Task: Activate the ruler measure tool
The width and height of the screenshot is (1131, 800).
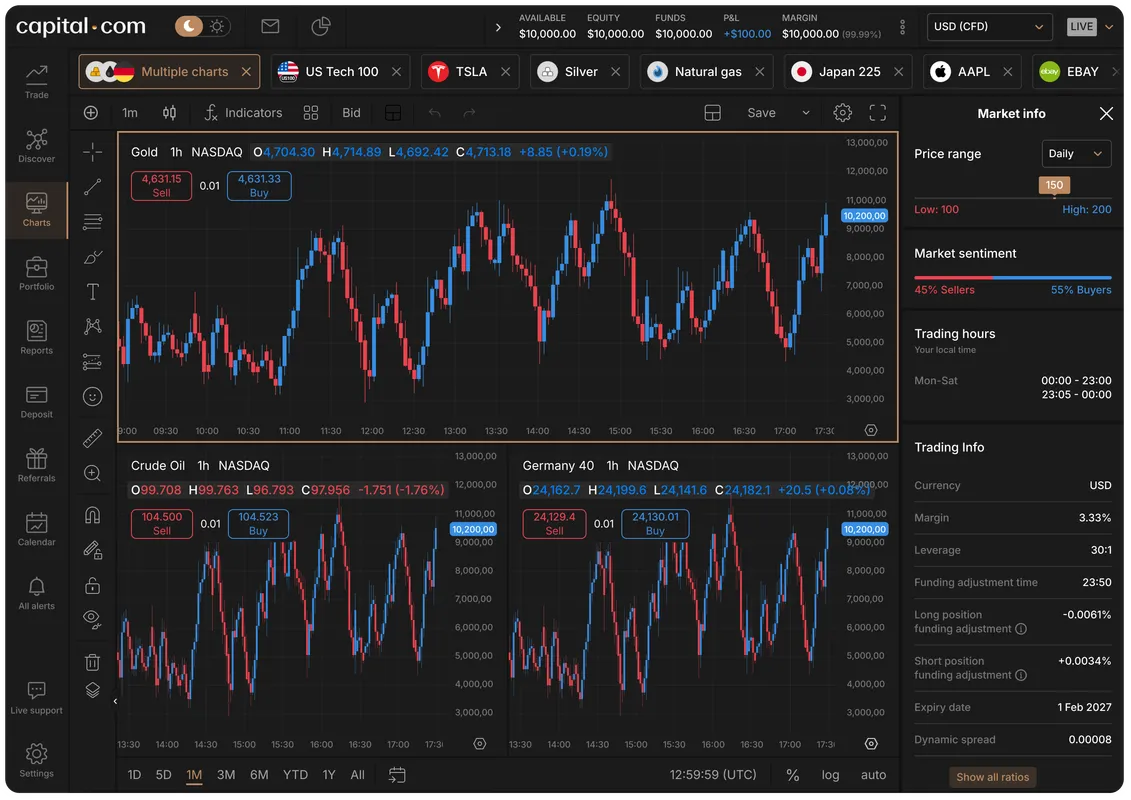Action: [92, 438]
